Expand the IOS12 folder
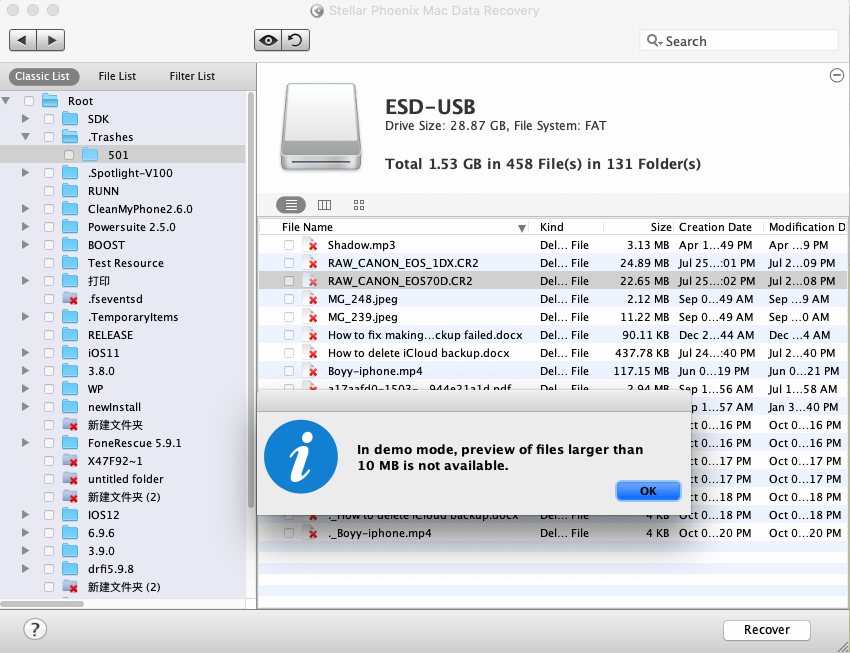 coord(25,514)
